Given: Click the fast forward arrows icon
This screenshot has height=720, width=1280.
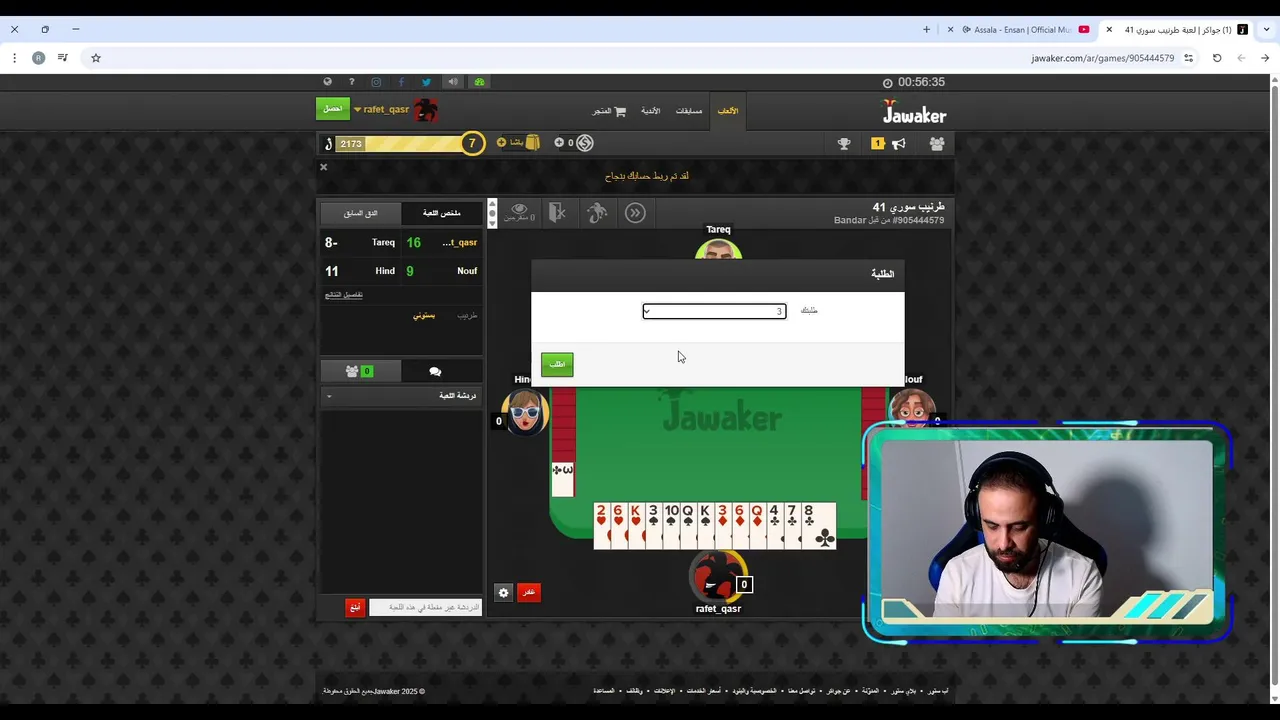Looking at the screenshot, I should (635, 212).
